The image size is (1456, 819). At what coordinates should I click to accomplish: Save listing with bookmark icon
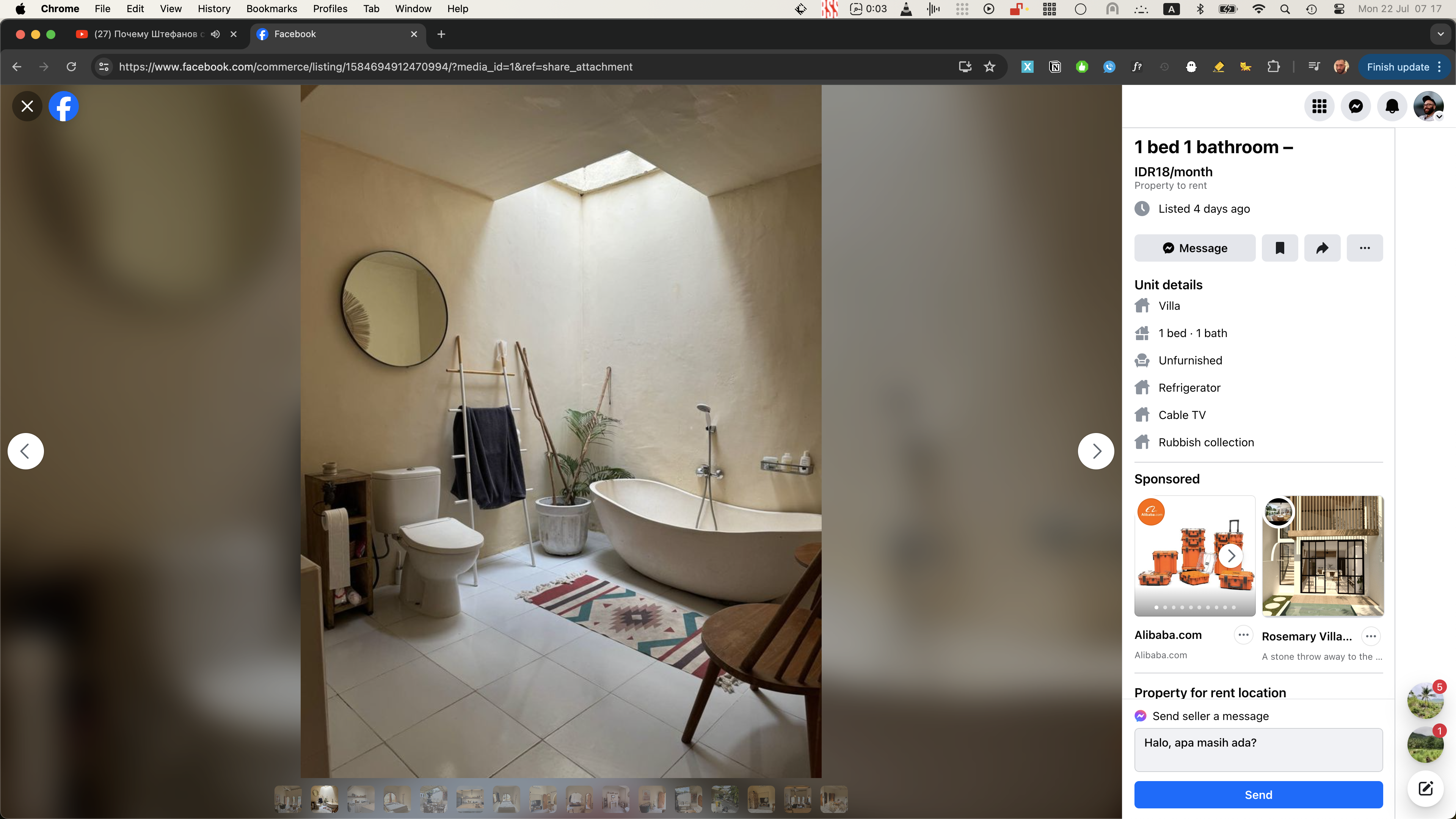coord(1280,248)
